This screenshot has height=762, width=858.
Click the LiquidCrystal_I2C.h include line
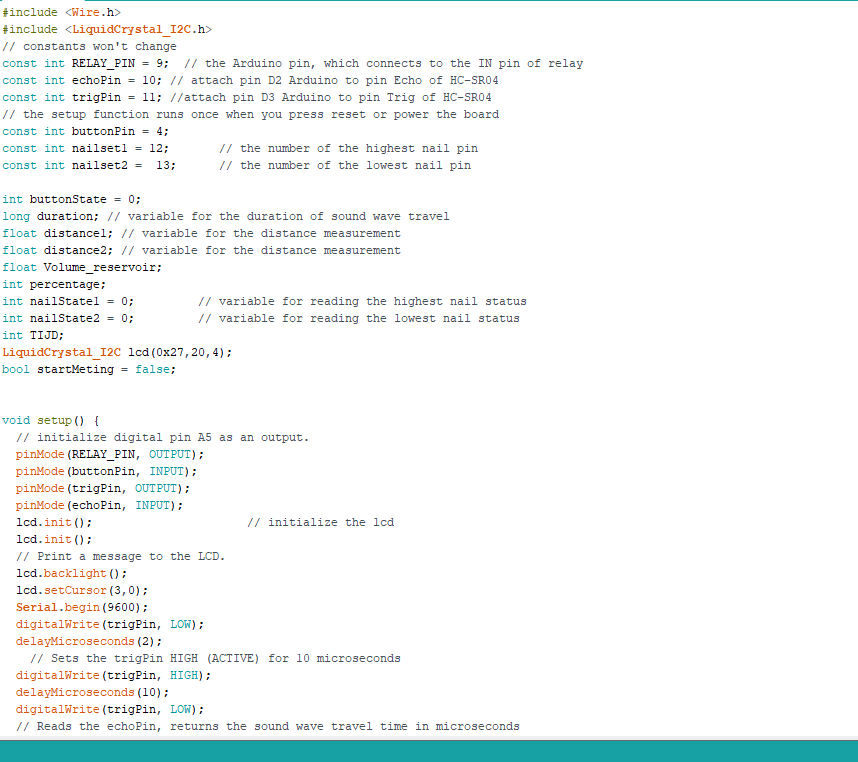pyautogui.click(x=107, y=29)
